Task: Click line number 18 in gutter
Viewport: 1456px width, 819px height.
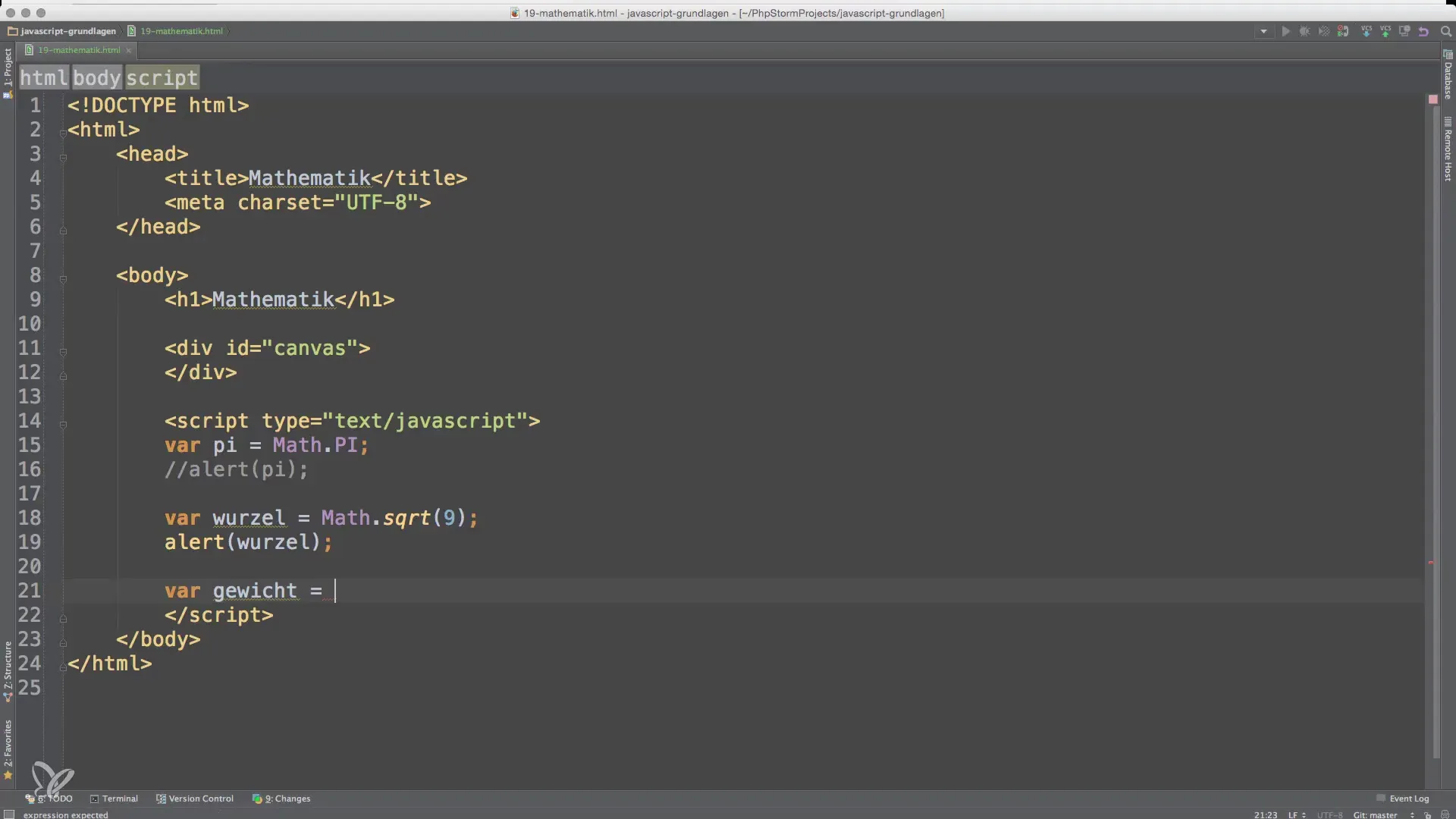Action: pos(30,518)
